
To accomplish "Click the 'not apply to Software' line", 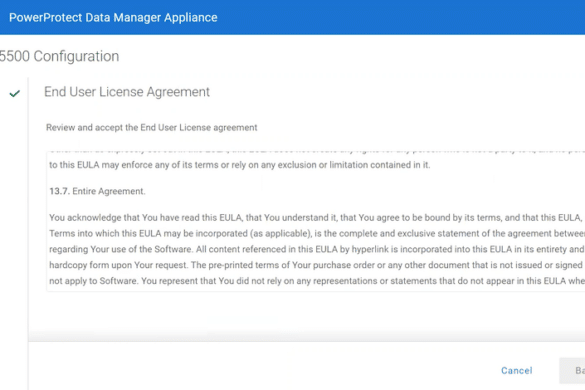I will click(317, 281).
